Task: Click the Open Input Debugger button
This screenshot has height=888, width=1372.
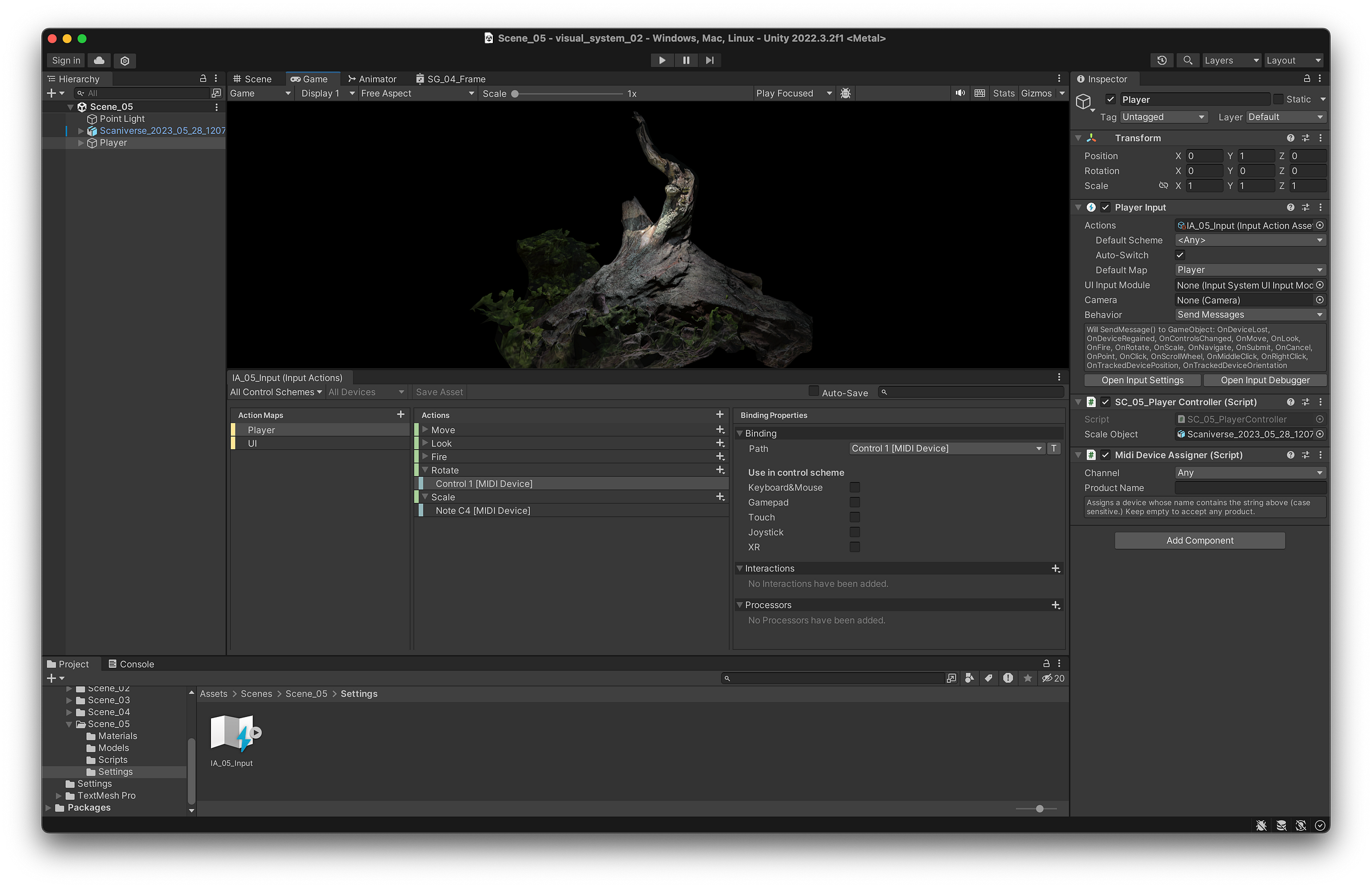Action: click(1265, 380)
